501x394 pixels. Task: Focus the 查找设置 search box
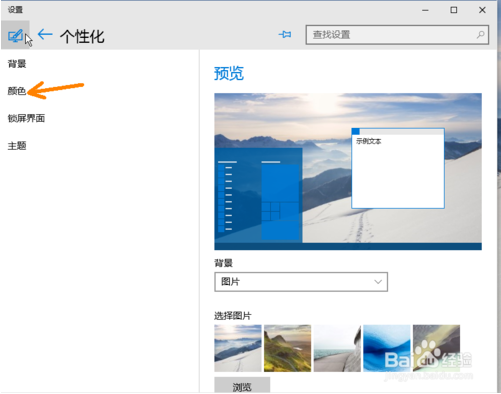click(397, 35)
